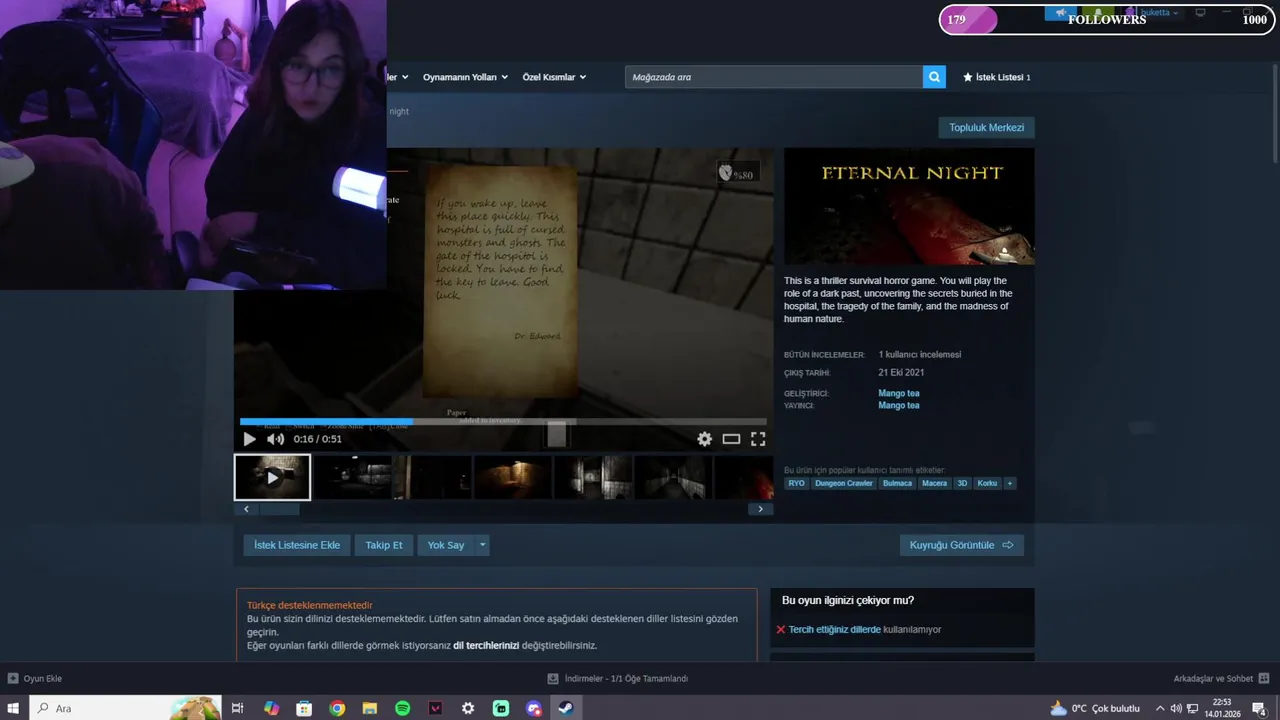Open Settings gear in the taskbar

[468, 708]
